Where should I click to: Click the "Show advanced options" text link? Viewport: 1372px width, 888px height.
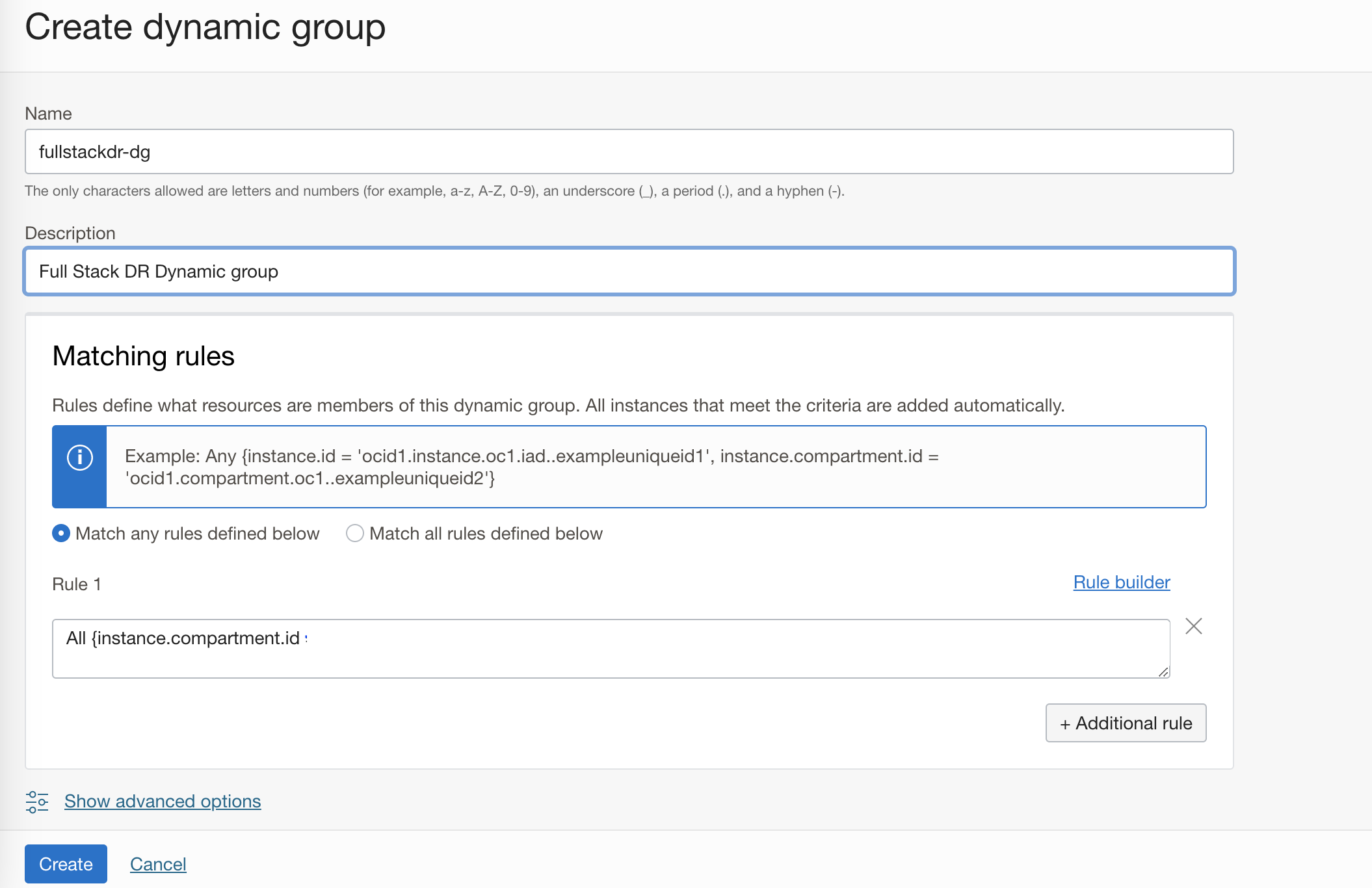point(162,801)
